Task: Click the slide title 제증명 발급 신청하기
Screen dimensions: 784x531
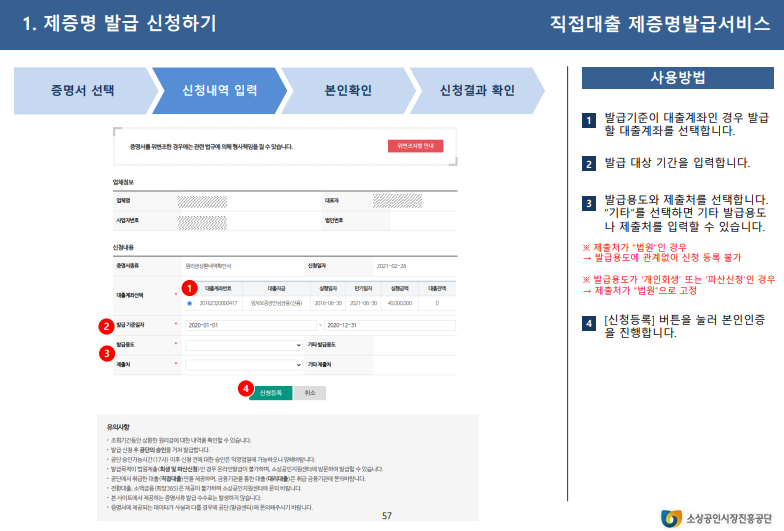Action: pos(120,24)
